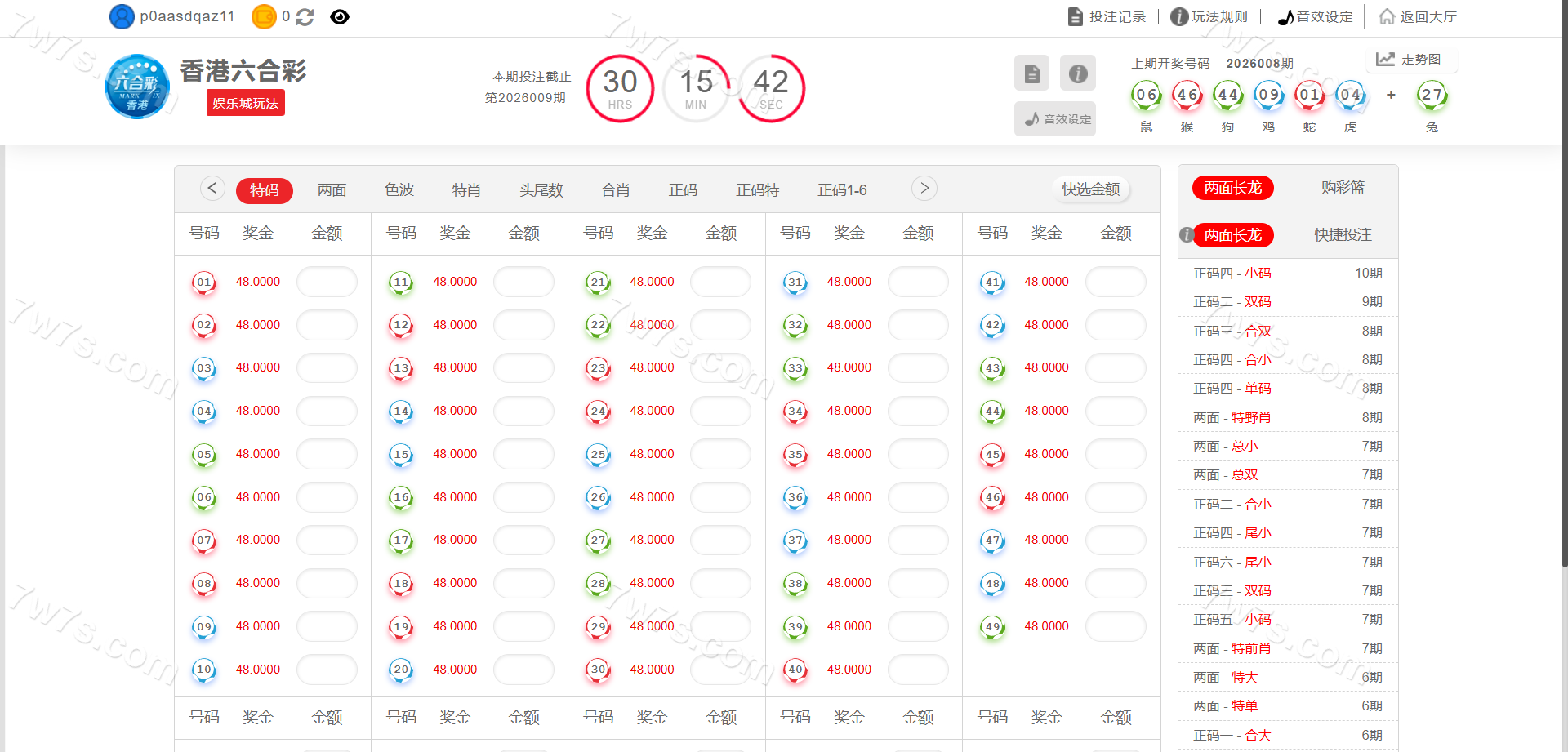This screenshot has height=752, width=1568.
Task: Click the amount field for number 01
Action: pos(327,282)
